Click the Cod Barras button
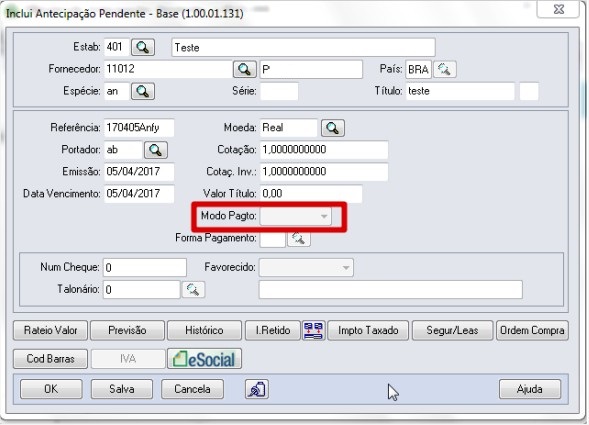Screen dimensions: 589x425 tap(50, 359)
